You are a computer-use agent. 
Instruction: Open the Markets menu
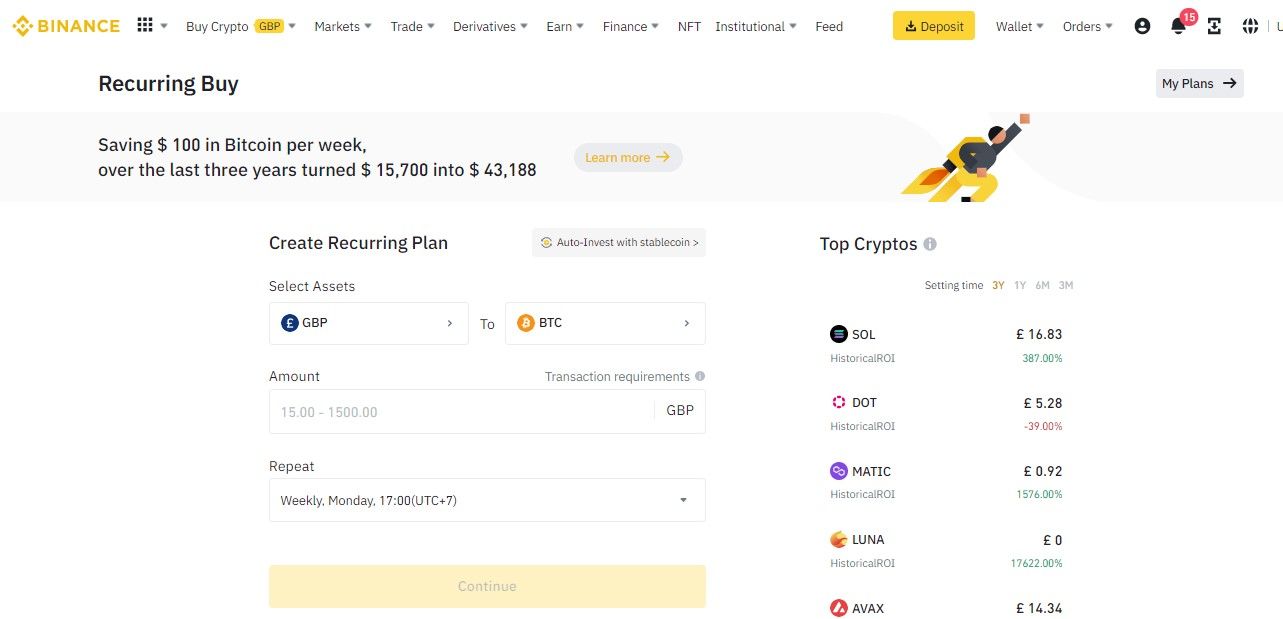[343, 27]
